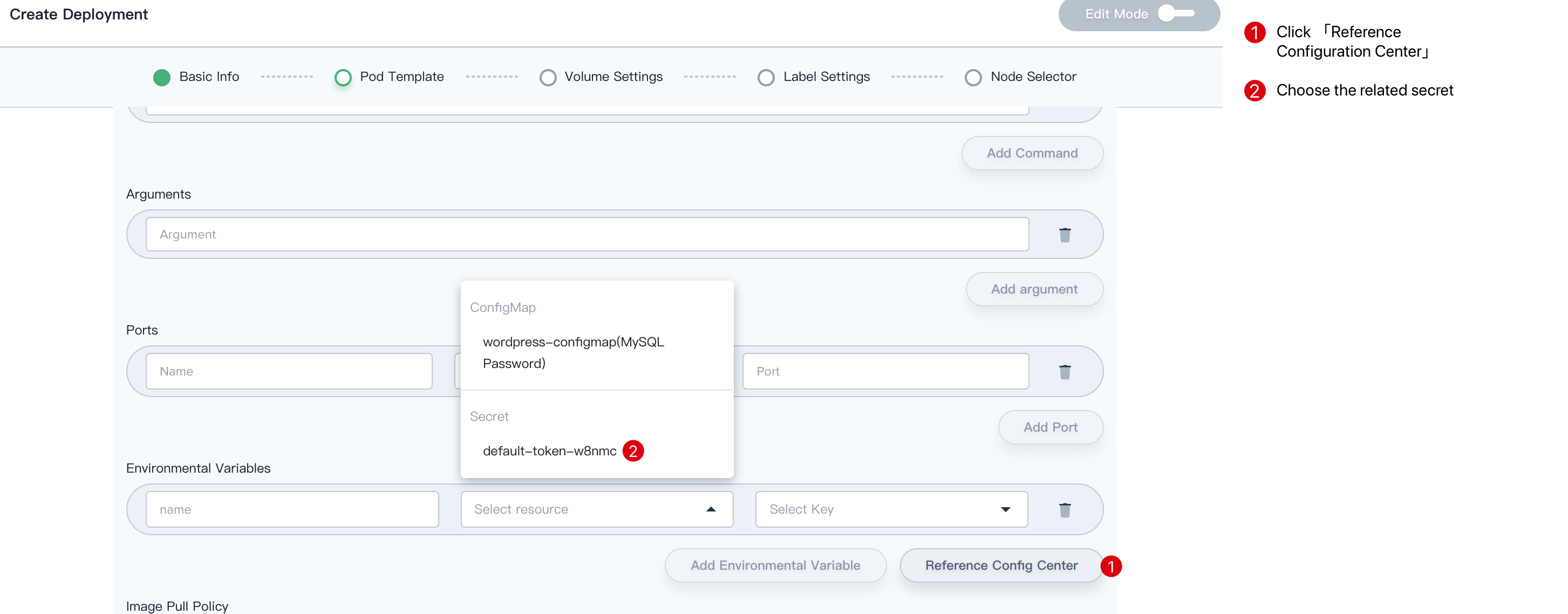1568x614 pixels.
Task: Go to Pod Template step label
Action: (x=402, y=77)
